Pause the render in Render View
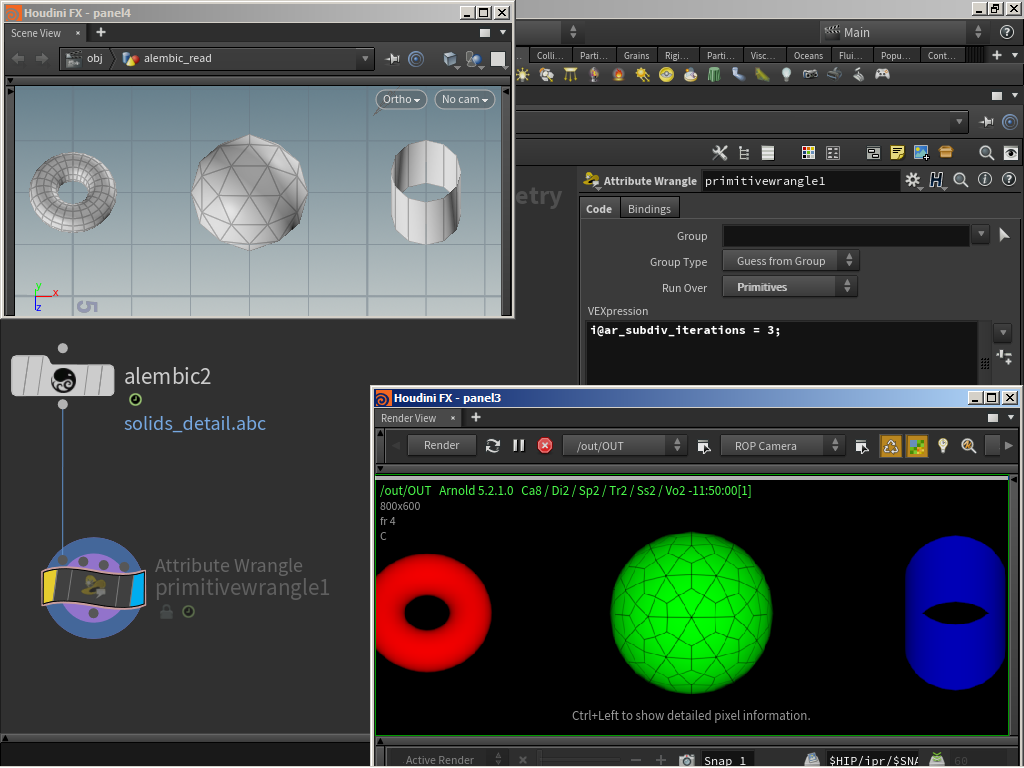The image size is (1024, 768). [x=519, y=445]
